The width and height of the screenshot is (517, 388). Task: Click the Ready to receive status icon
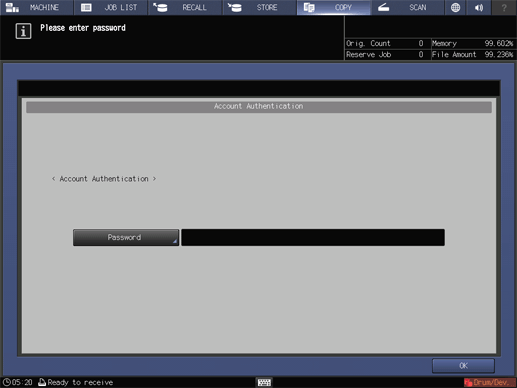pyautogui.click(x=42, y=382)
